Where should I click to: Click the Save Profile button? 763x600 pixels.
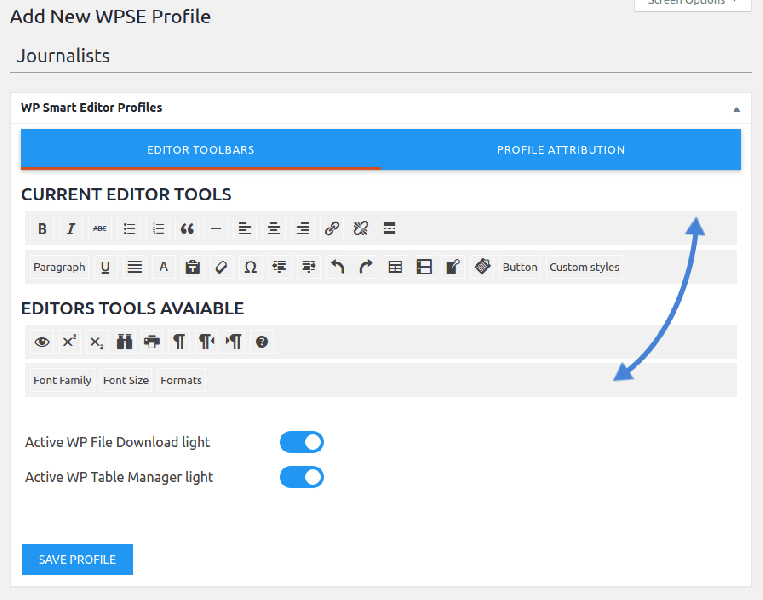(x=77, y=559)
